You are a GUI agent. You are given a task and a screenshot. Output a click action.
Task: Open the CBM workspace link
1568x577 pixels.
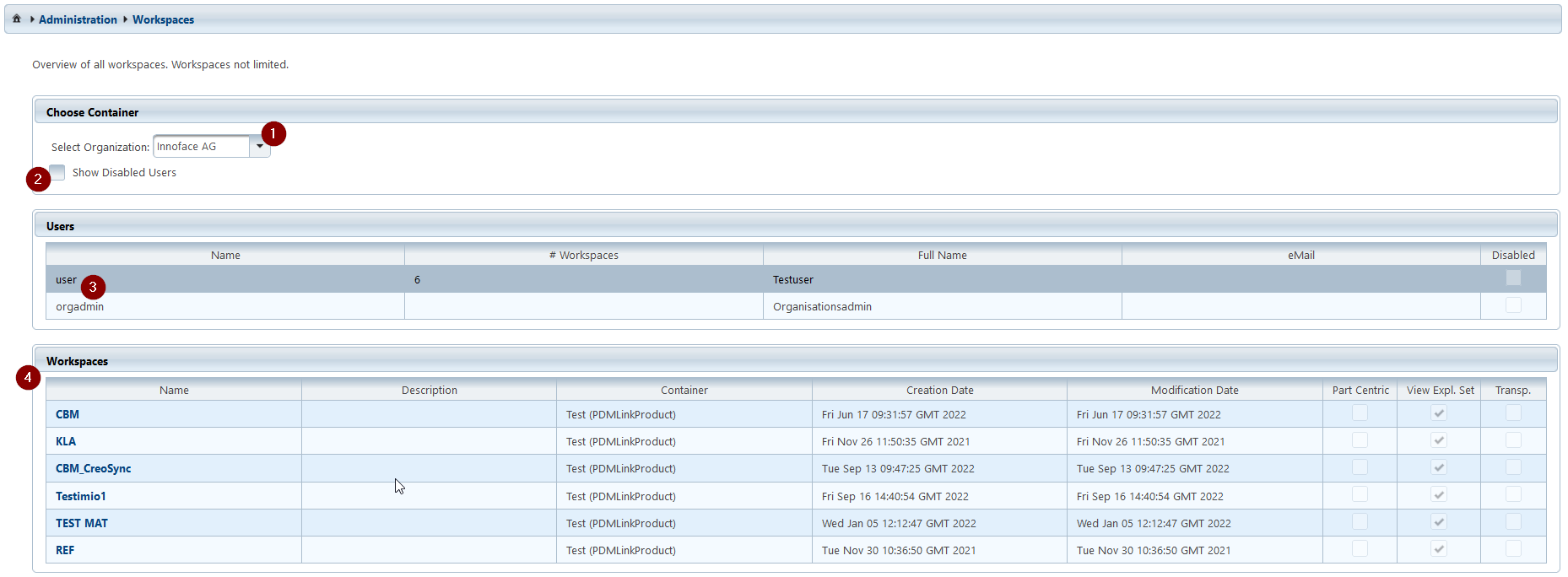[x=68, y=414]
